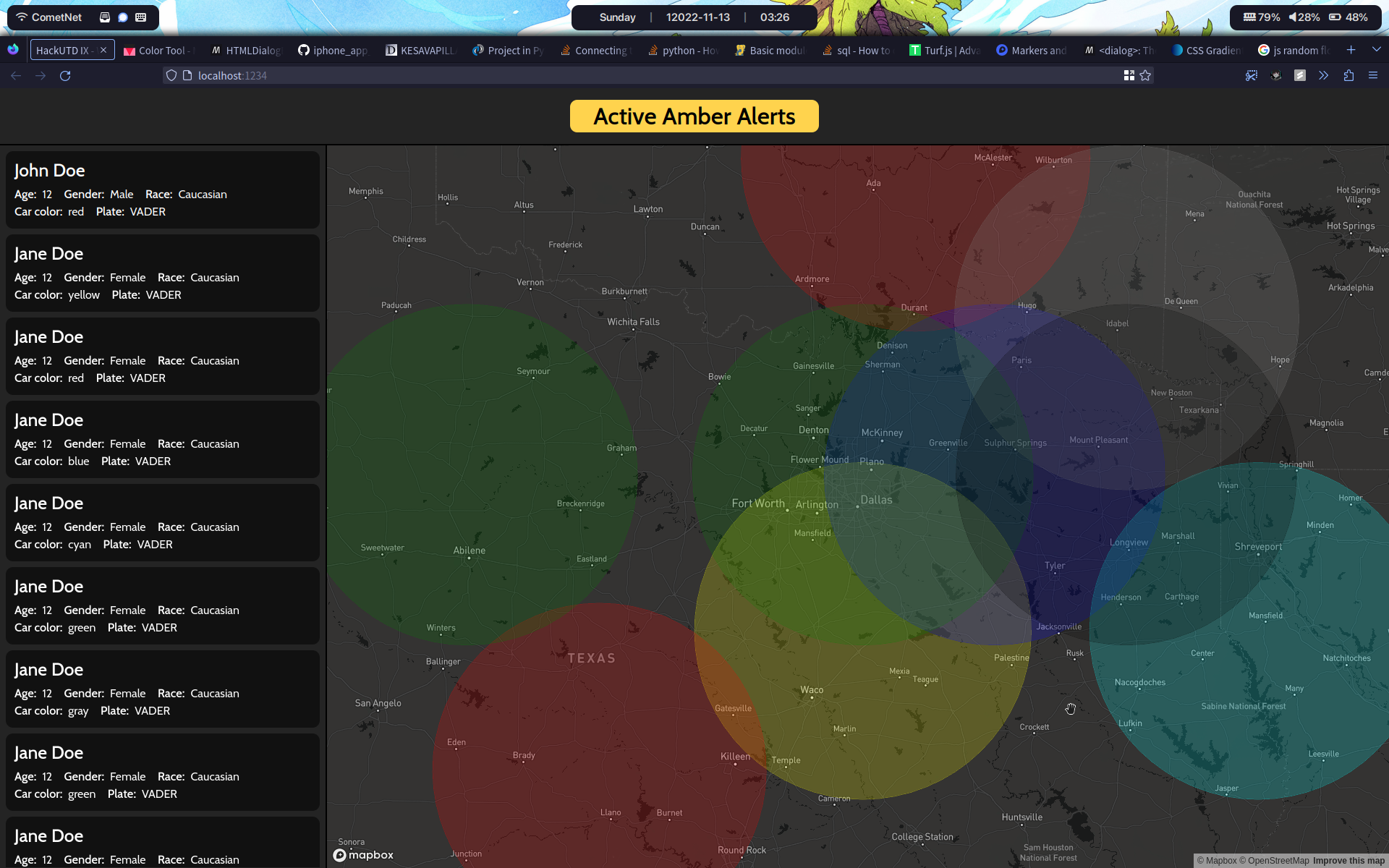Expand the list all tabs chevron
The width and height of the screenshot is (1389, 868).
tap(1376, 50)
